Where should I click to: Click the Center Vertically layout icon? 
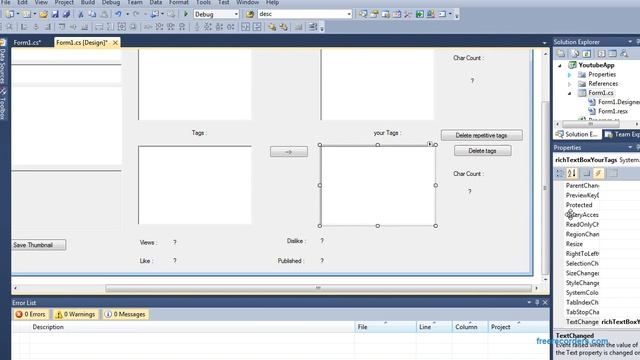(258, 27)
